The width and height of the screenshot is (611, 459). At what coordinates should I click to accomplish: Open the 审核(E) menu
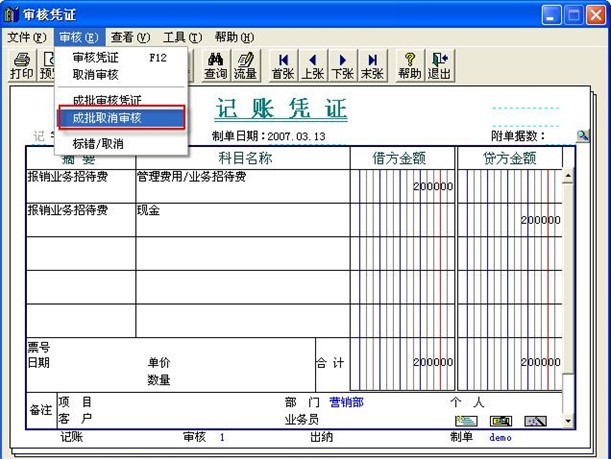coord(79,37)
